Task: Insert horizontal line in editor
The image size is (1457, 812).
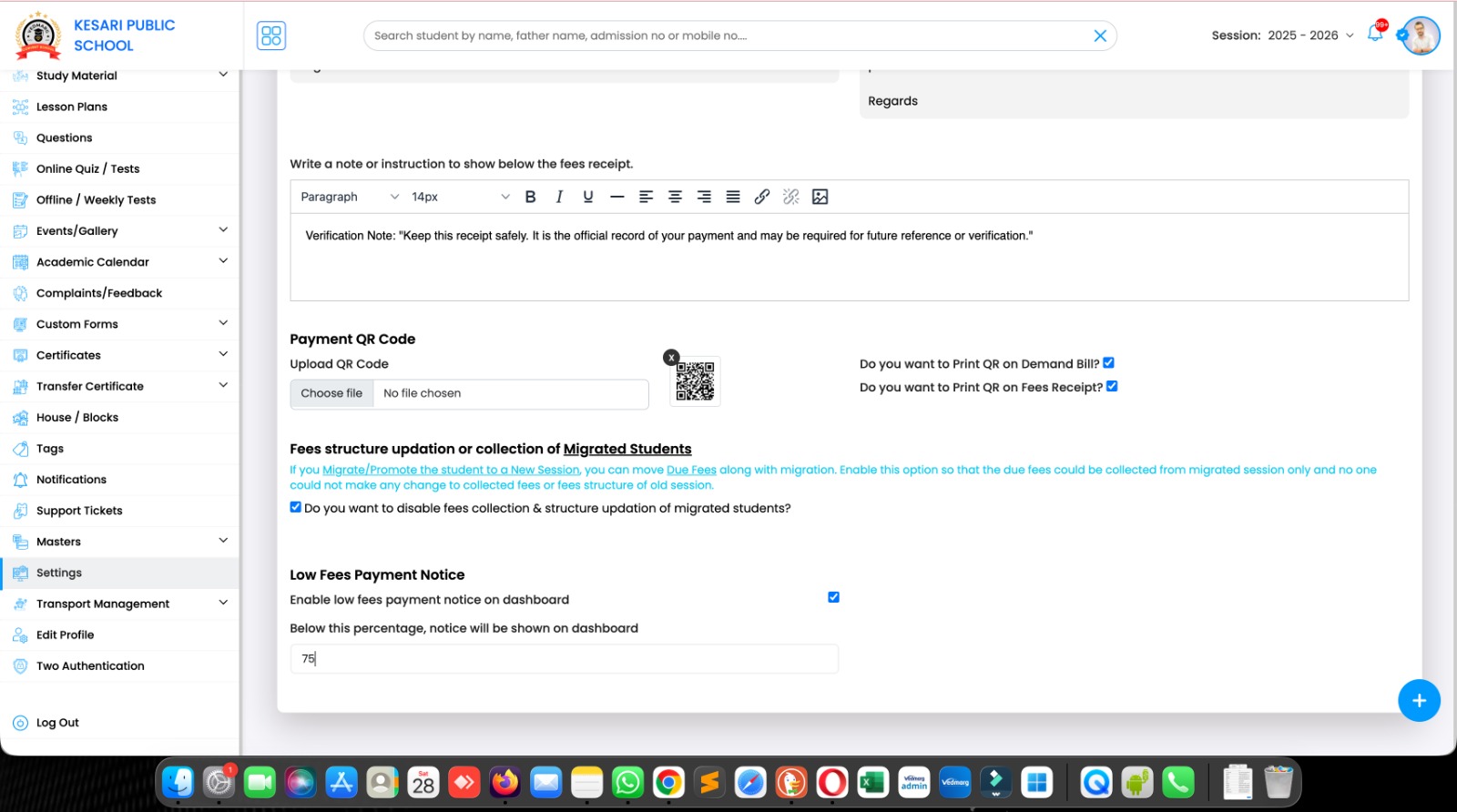Action: pos(617,197)
